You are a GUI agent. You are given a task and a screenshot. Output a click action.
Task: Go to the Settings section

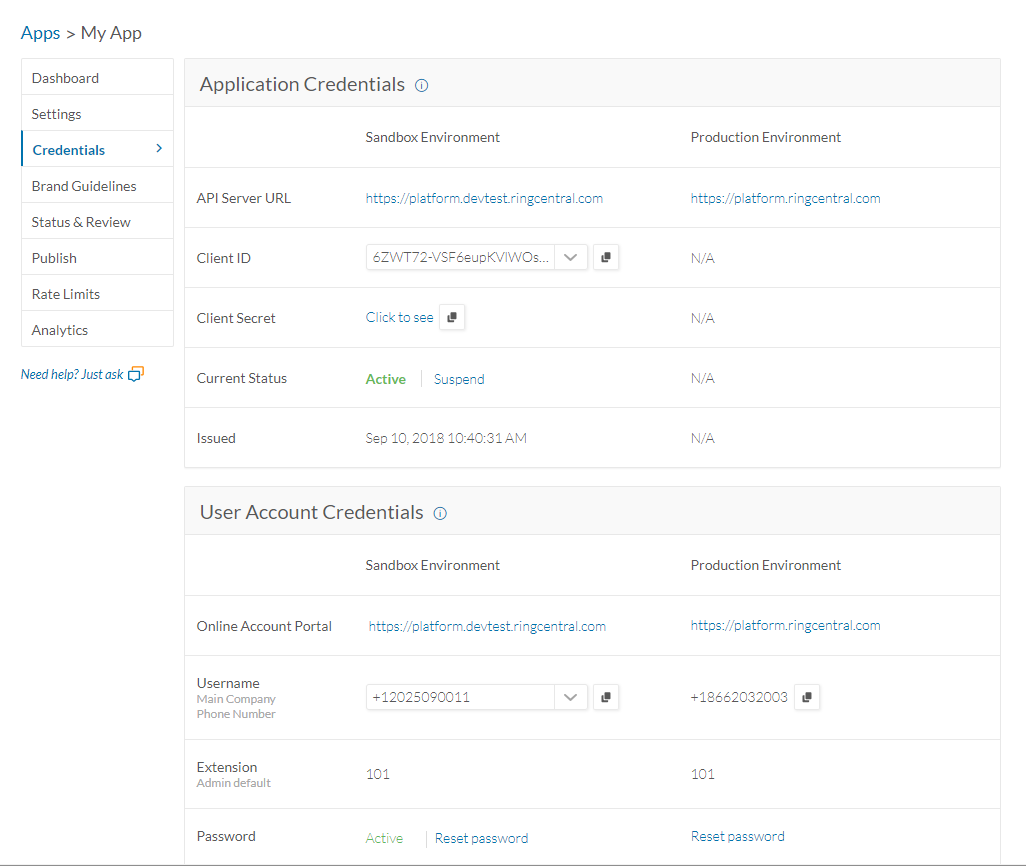click(x=56, y=114)
